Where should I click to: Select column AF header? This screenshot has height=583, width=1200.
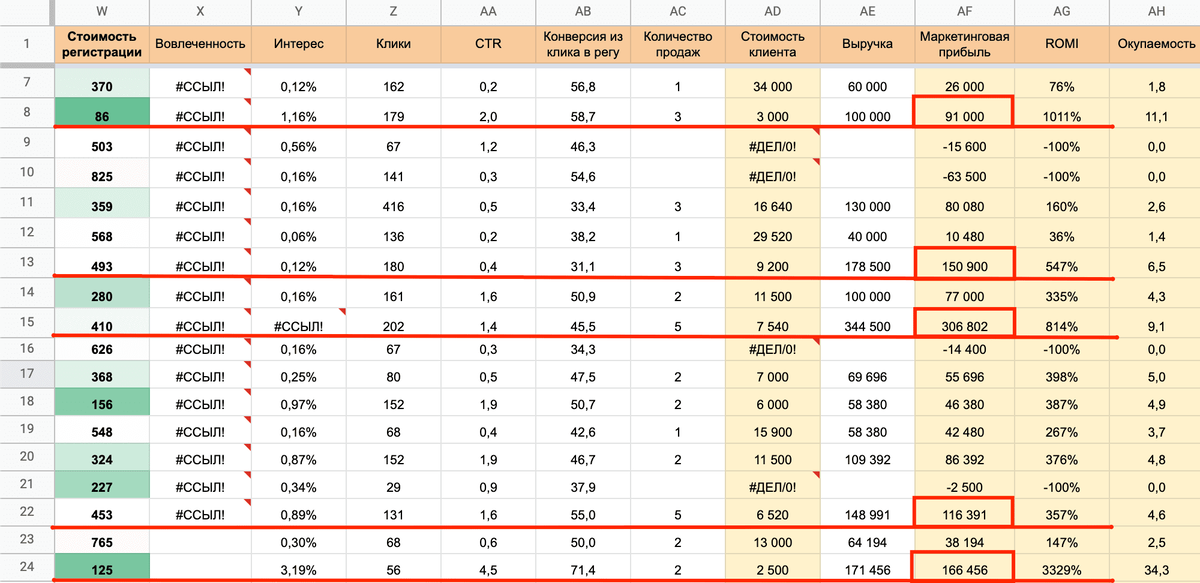point(964,12)
